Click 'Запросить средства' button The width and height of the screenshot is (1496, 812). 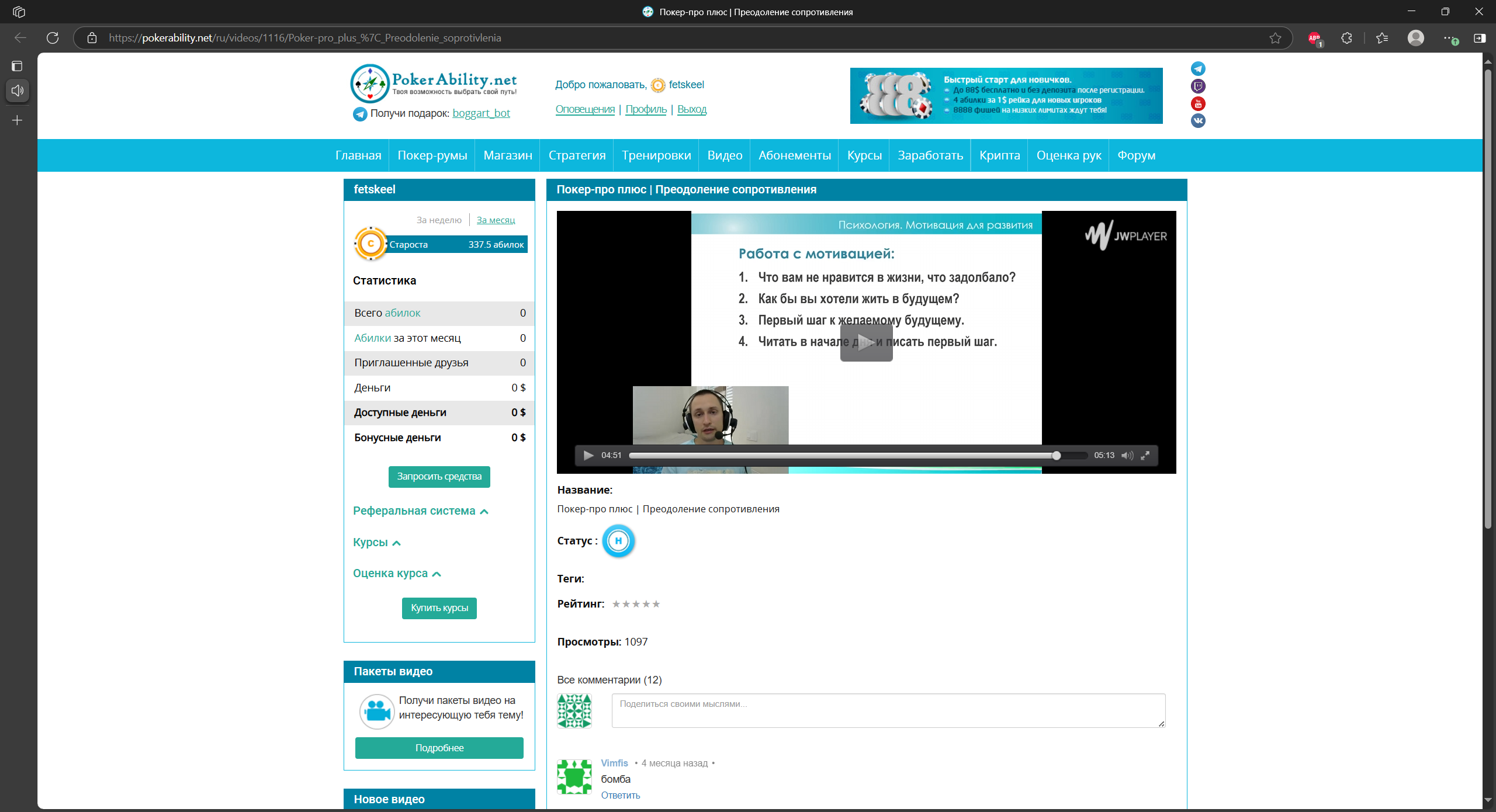(439, 477)
